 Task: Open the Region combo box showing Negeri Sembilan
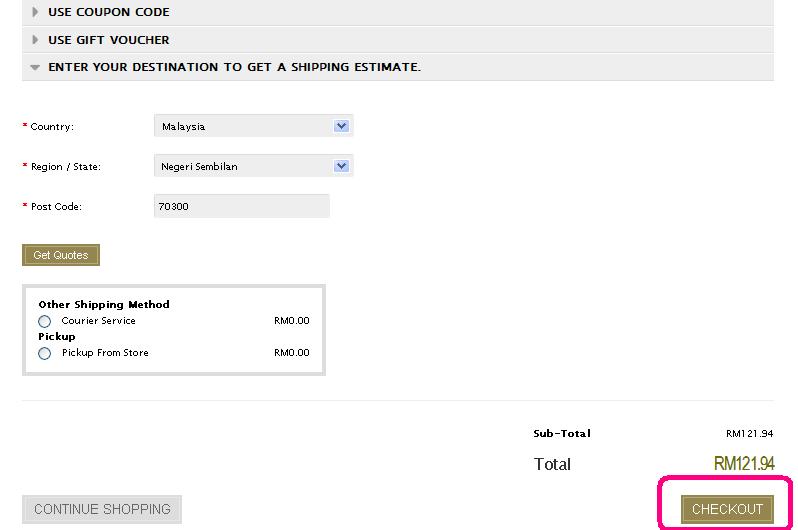[245, 166]
